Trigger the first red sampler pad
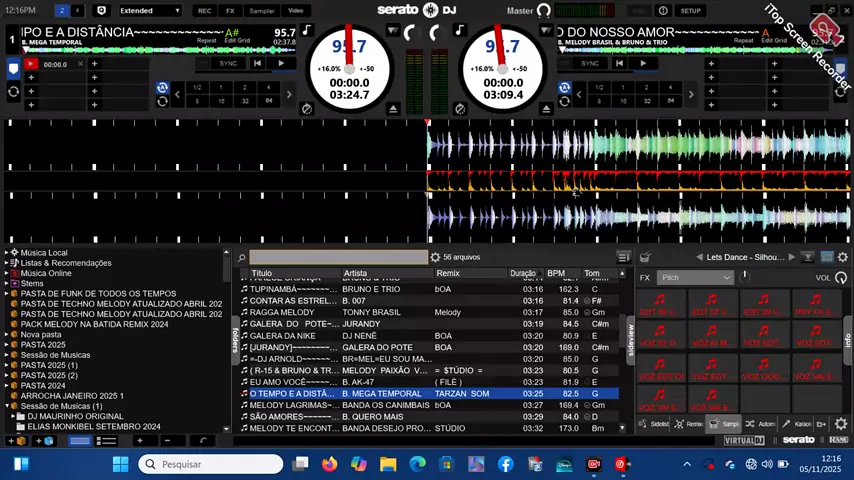The width and height of the screenshot is (854, 480). 660,304
